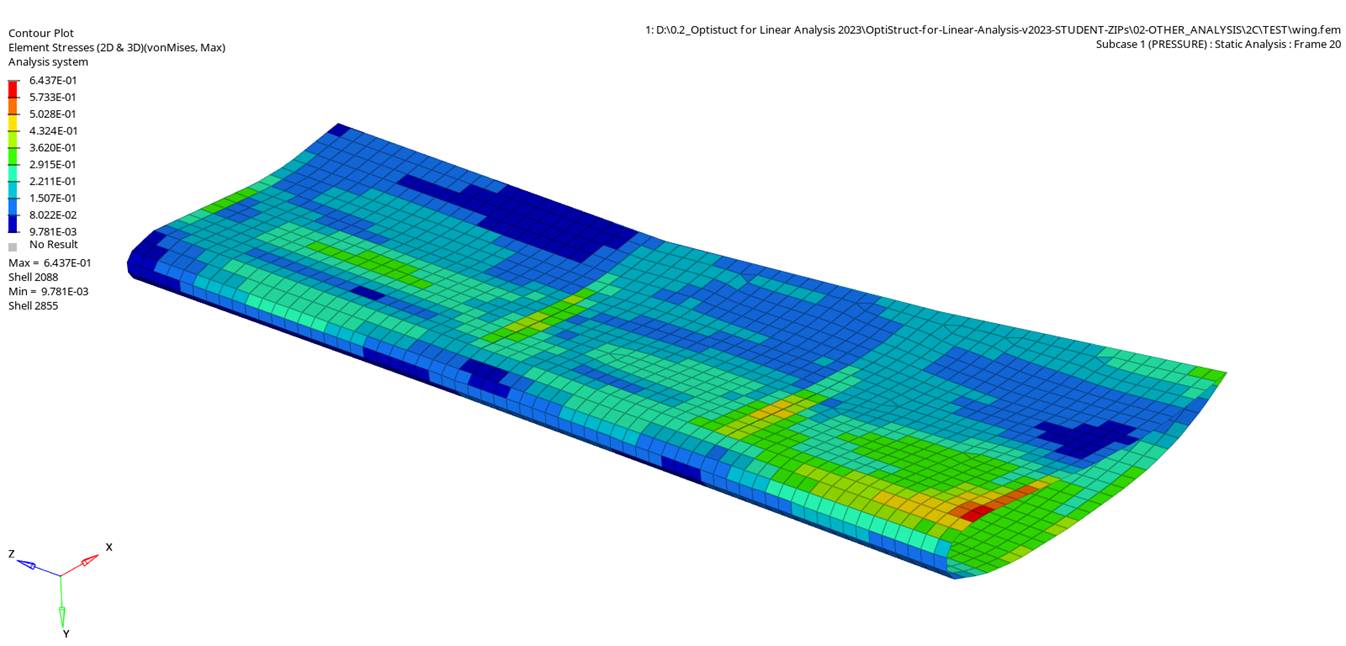
Task: Click the green Y axis arrow on triad
Action: click(x=62, y=612)
